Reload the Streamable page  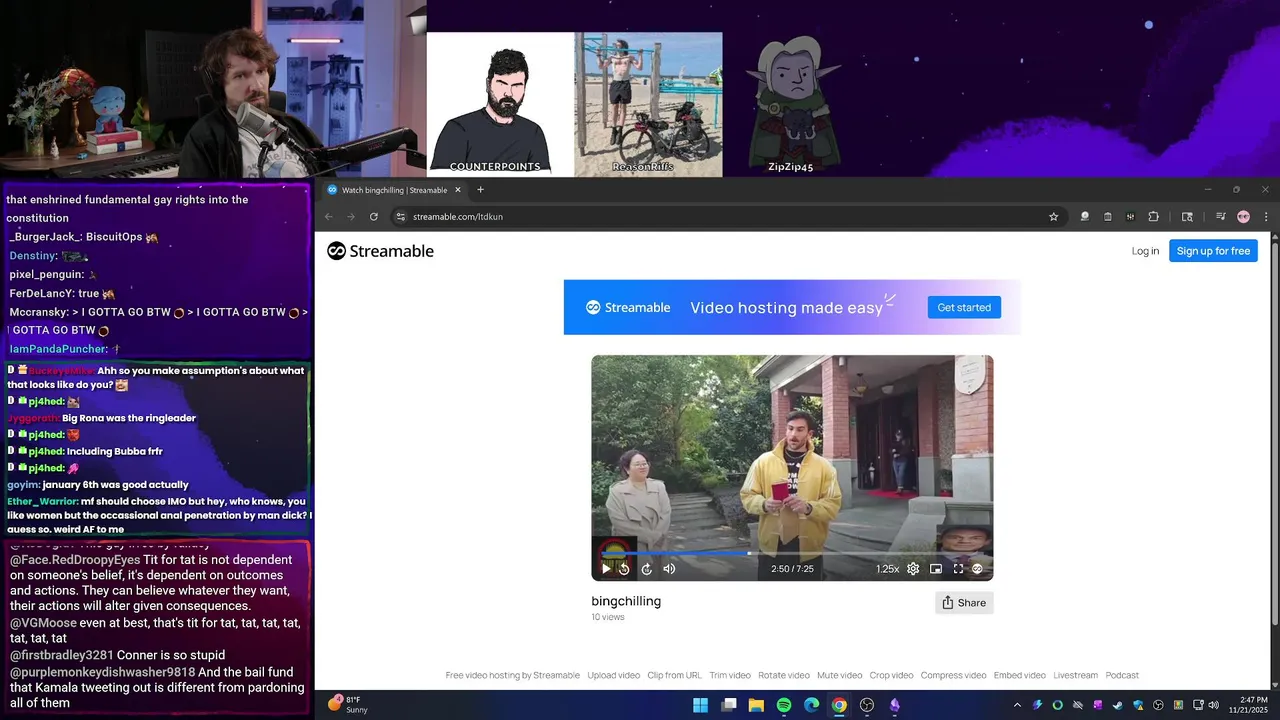(x=374, y=216)
